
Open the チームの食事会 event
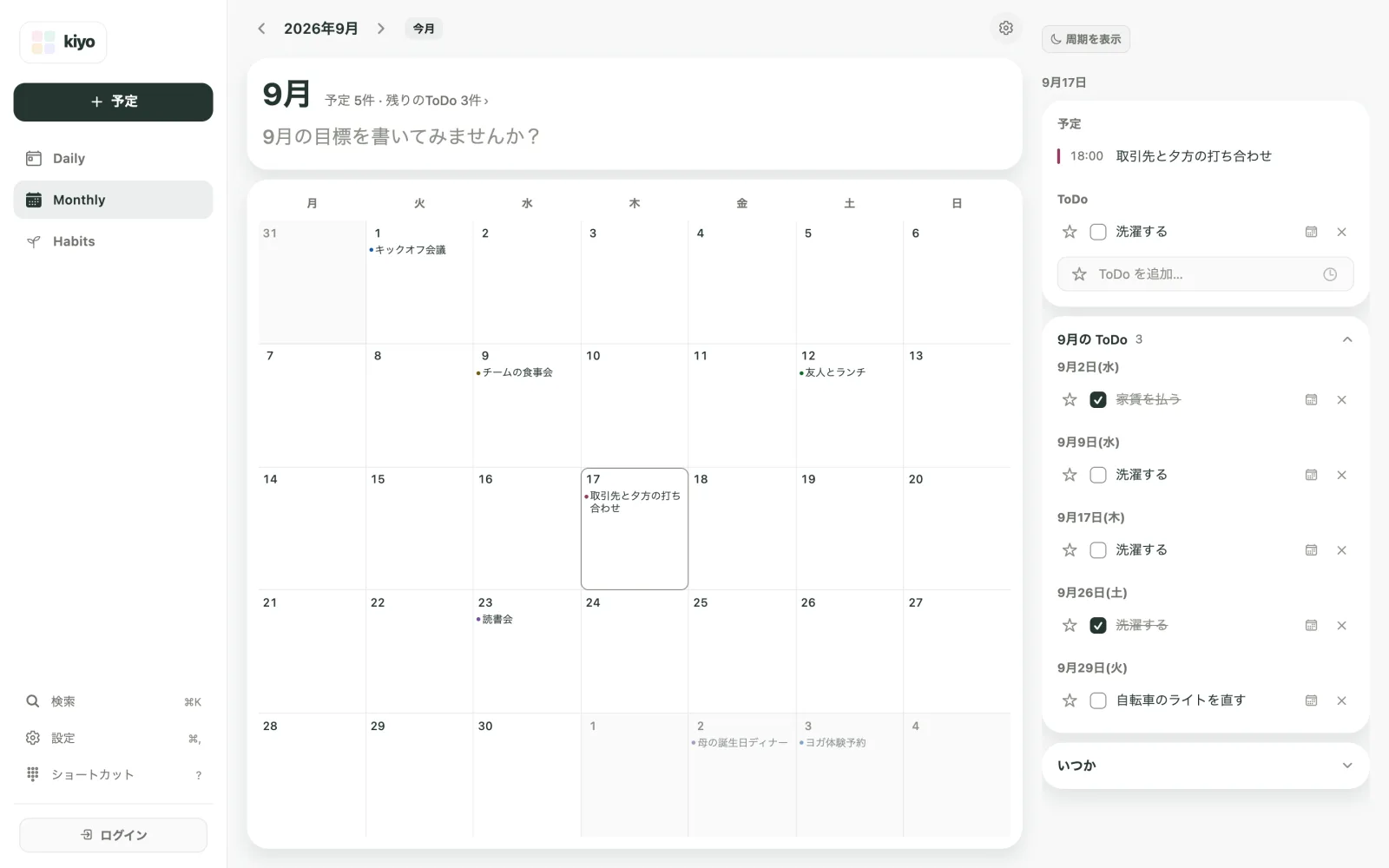tap(515, 372)
